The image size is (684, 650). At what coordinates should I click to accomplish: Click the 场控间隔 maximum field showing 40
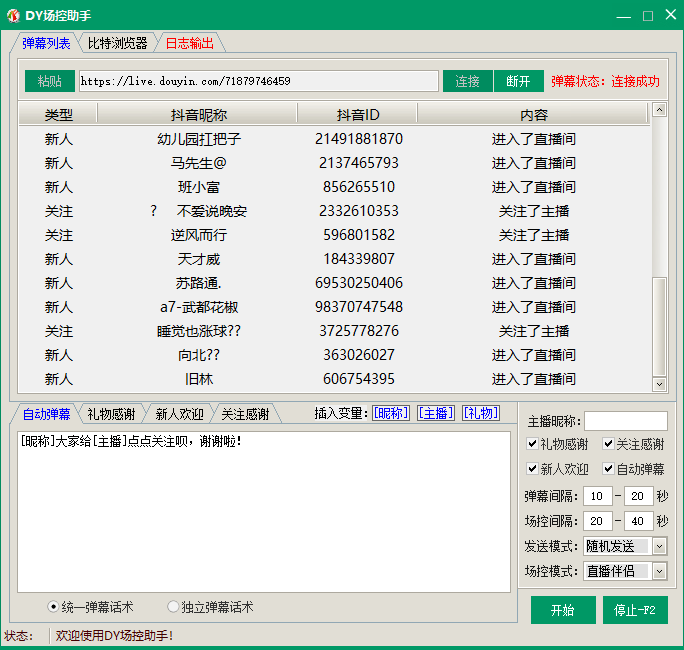click(x=638, y=521)
